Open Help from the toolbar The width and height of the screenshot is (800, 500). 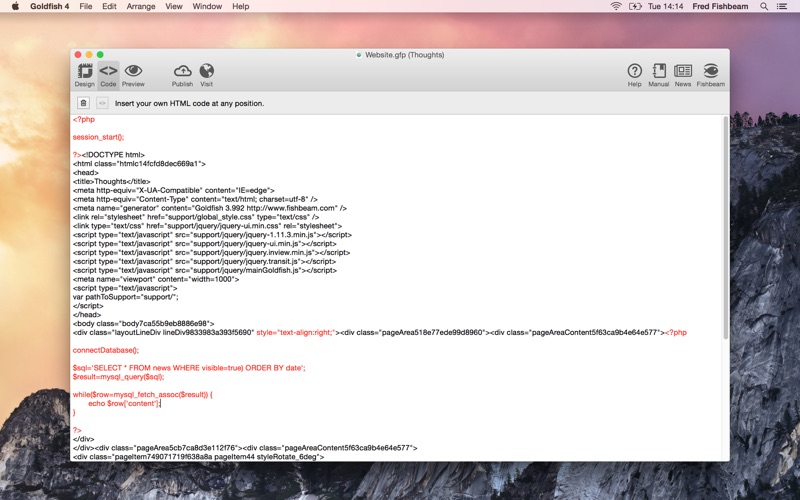click(x=634, y=72)
